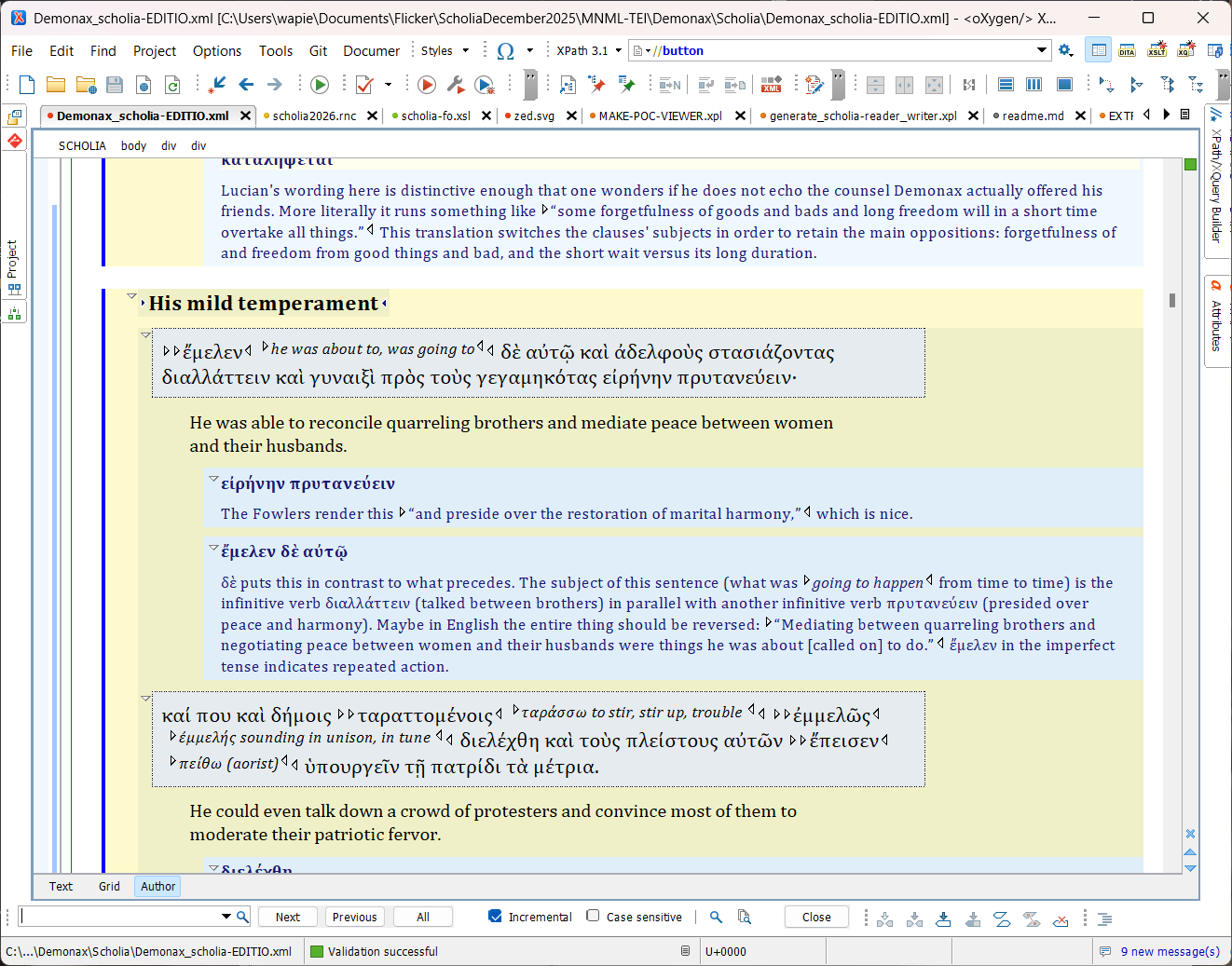1232x966 pixels.
Task: Open the XSLT Debugger perspective icon
Action: [x=1157, y=50]
